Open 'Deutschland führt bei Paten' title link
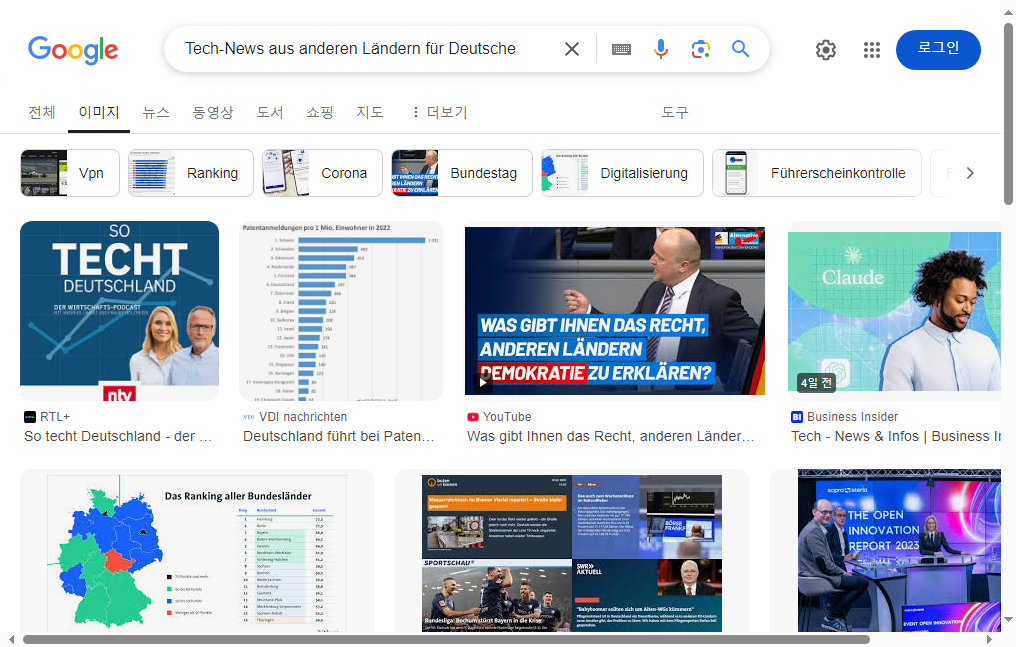1016x647 pixels. tap(338, 437)
